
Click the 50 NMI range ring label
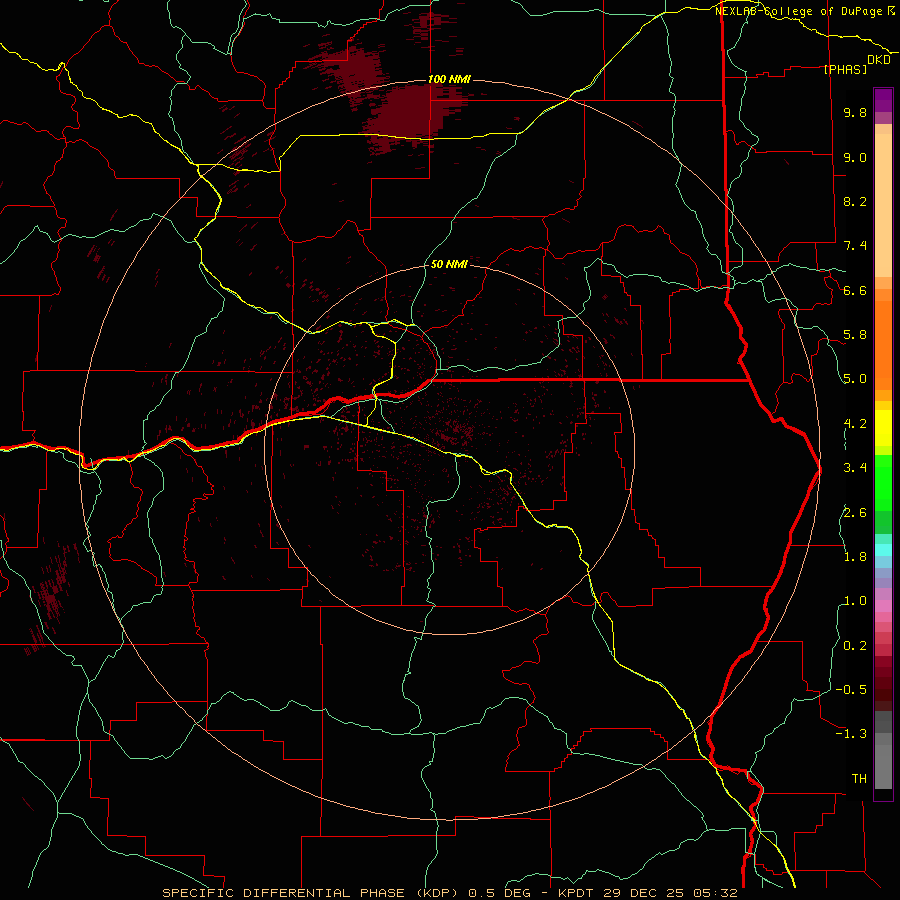449,264
